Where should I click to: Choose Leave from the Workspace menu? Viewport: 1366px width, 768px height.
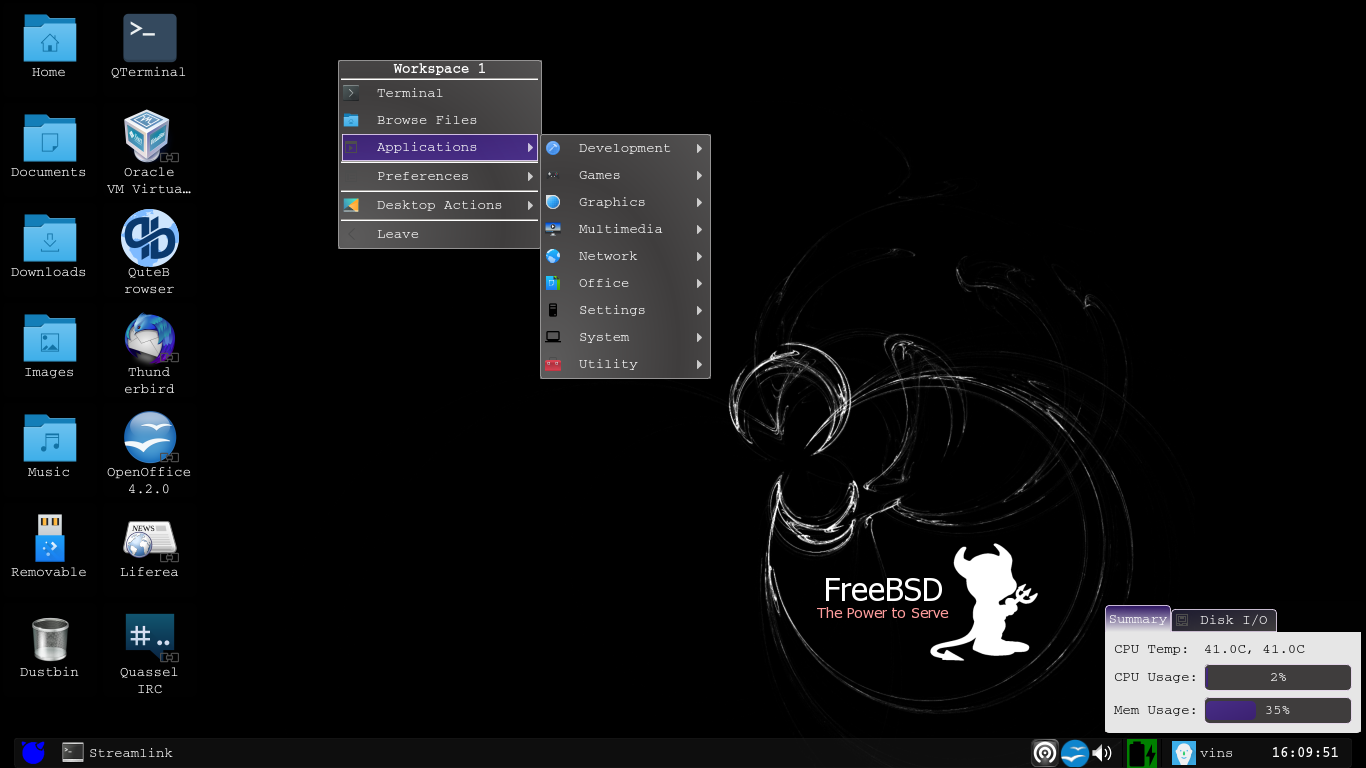click(x=440, y=234)
